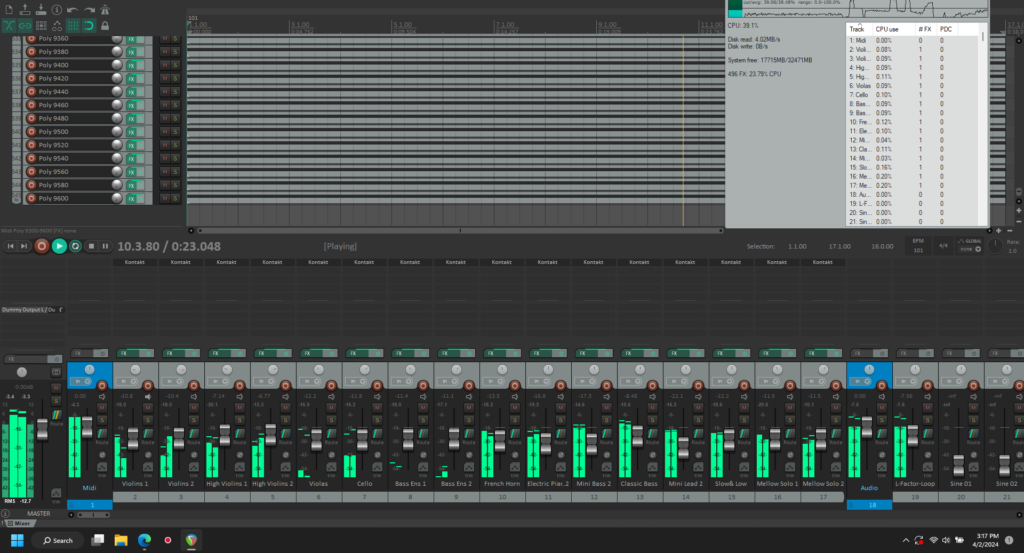
Task: Click the Redo arrow icon
Action: [89, 10]
